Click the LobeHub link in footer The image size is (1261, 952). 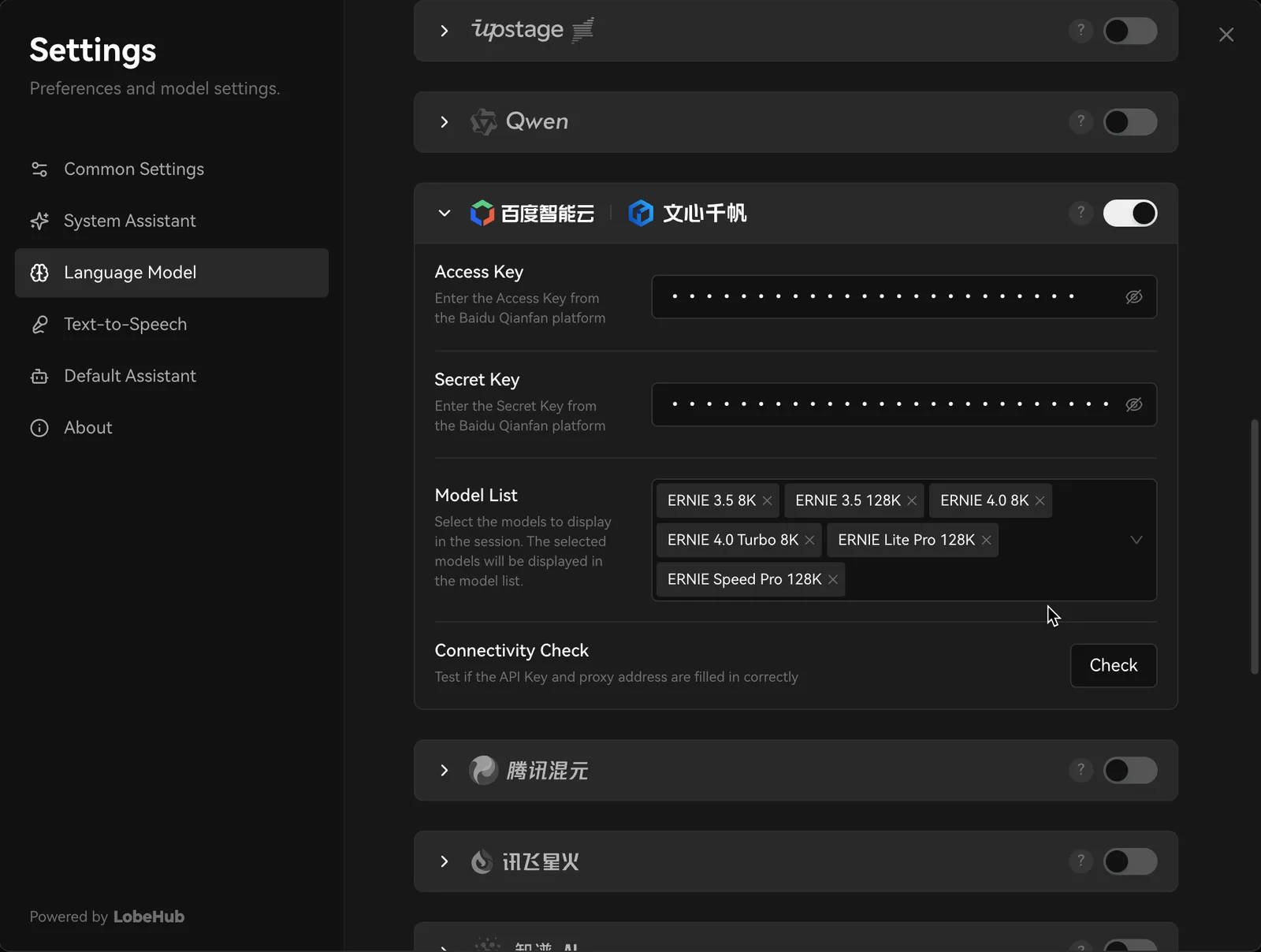point(149,917)
